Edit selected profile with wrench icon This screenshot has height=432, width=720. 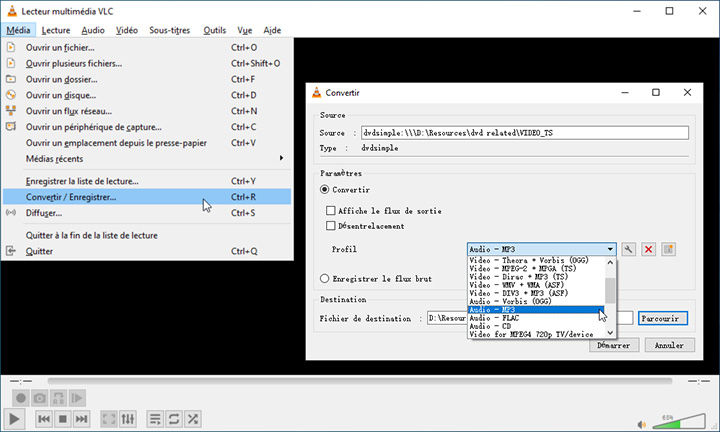(629, 249)
